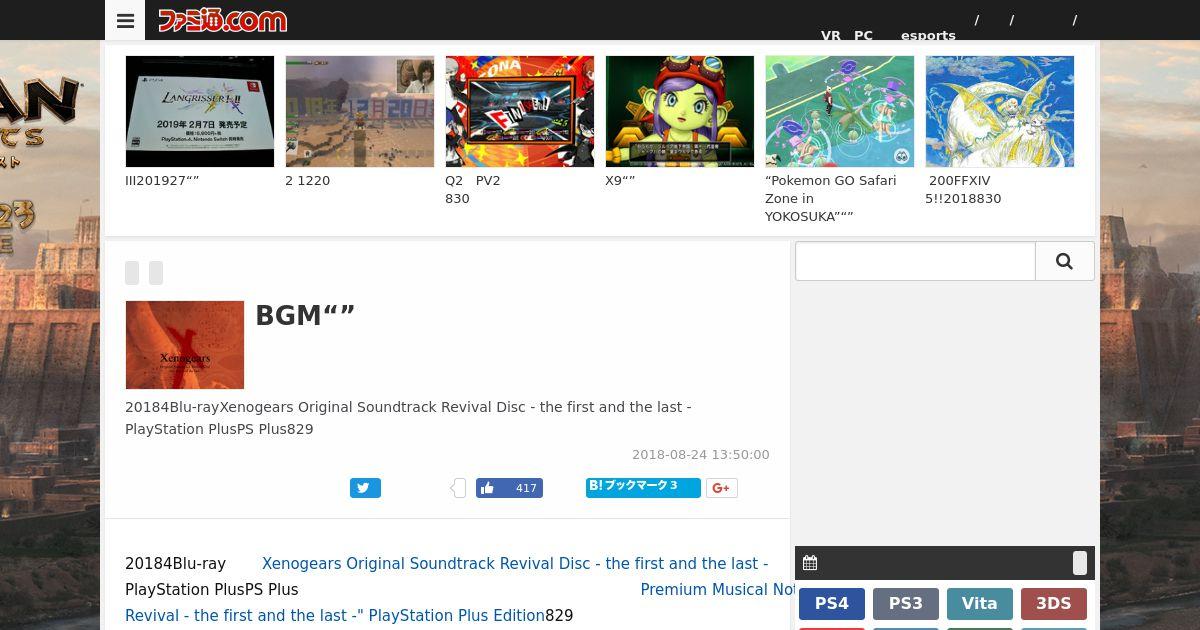This screenshot has width=1200, height=630.
Task: Open the Langrisser I & II article thumbnail
Action: tap(200, 111)
